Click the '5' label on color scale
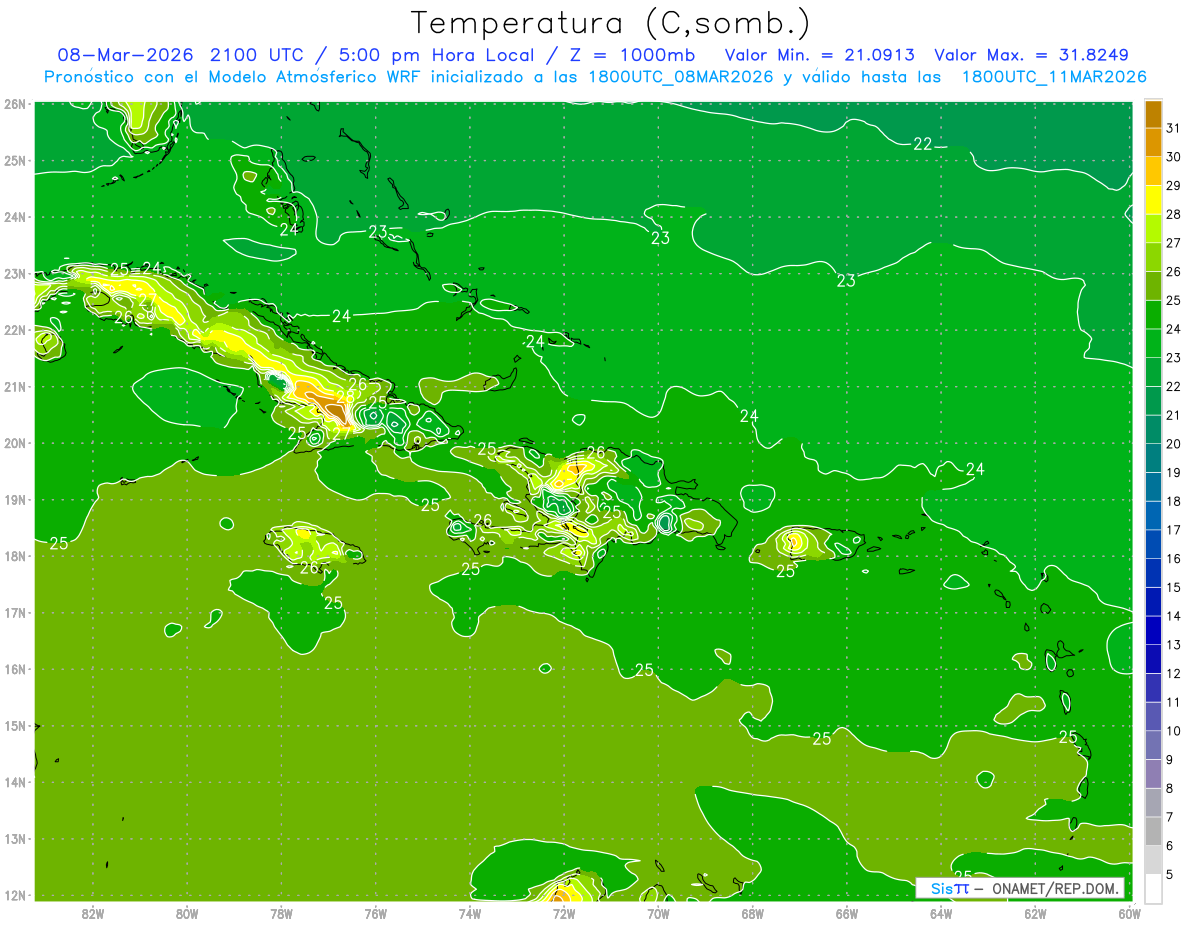1200x927 pixels. (x=1171, y=874)
